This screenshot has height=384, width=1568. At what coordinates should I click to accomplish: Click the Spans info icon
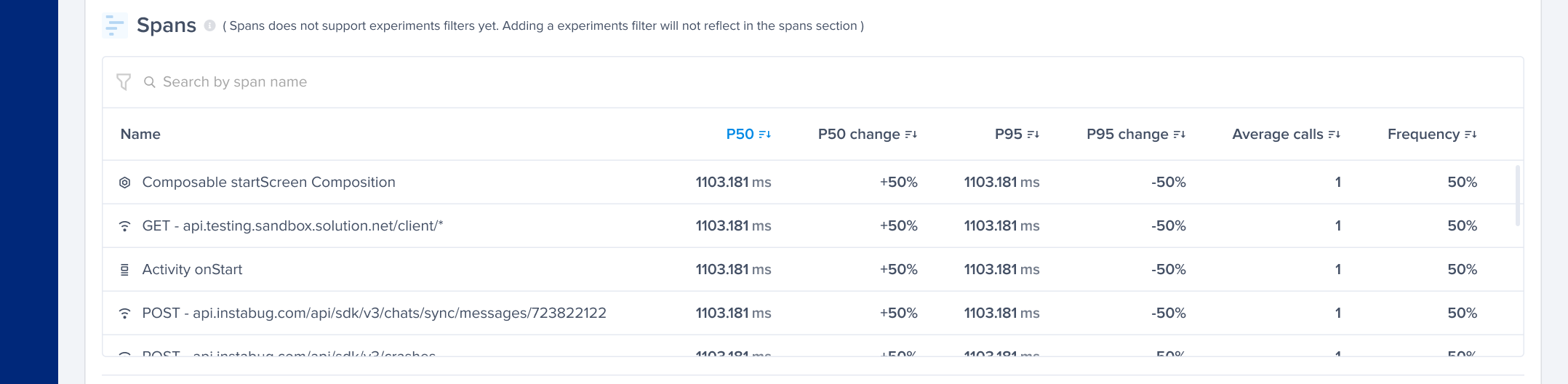[x=209, y=25]
